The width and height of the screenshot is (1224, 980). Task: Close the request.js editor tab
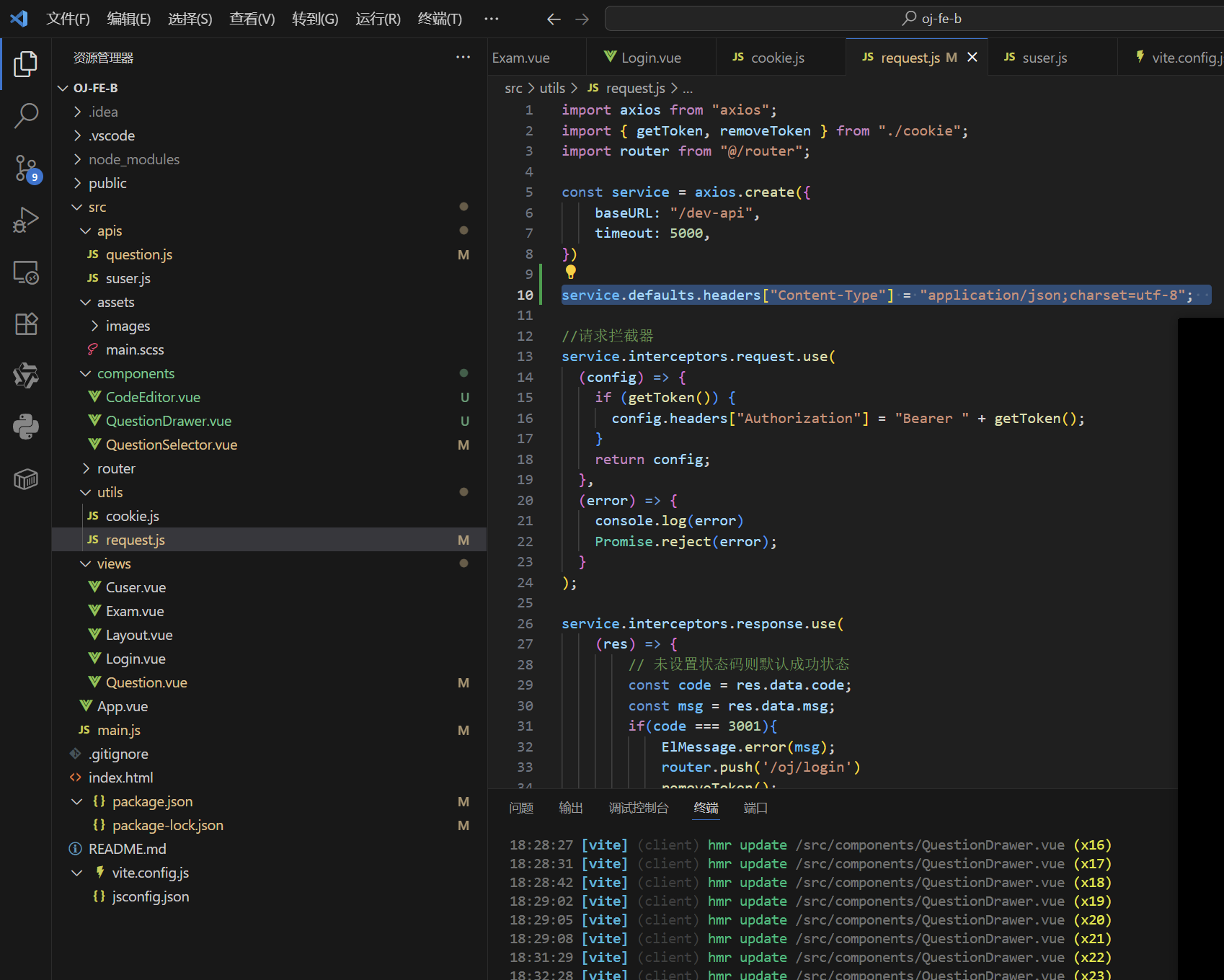(972, 57)
